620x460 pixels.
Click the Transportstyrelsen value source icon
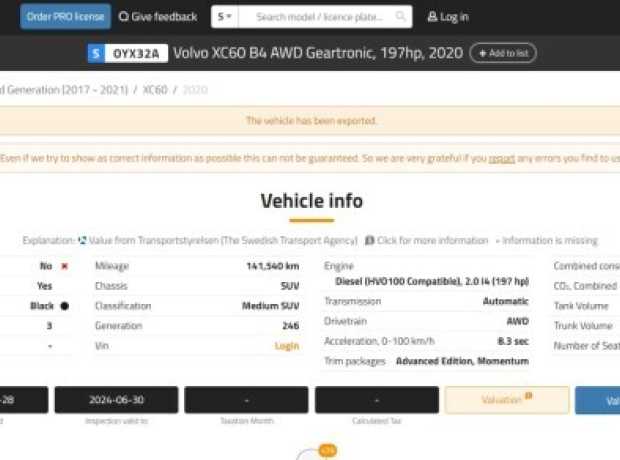(82, 241)
